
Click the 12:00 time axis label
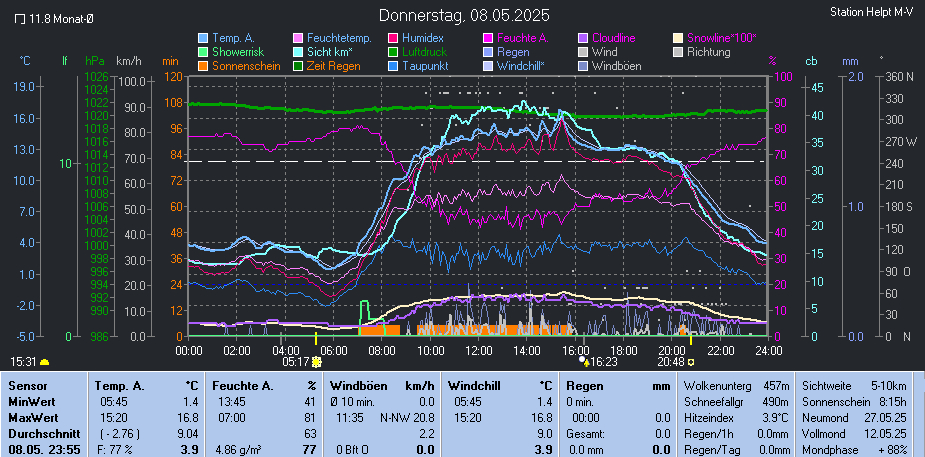[478, 350]
